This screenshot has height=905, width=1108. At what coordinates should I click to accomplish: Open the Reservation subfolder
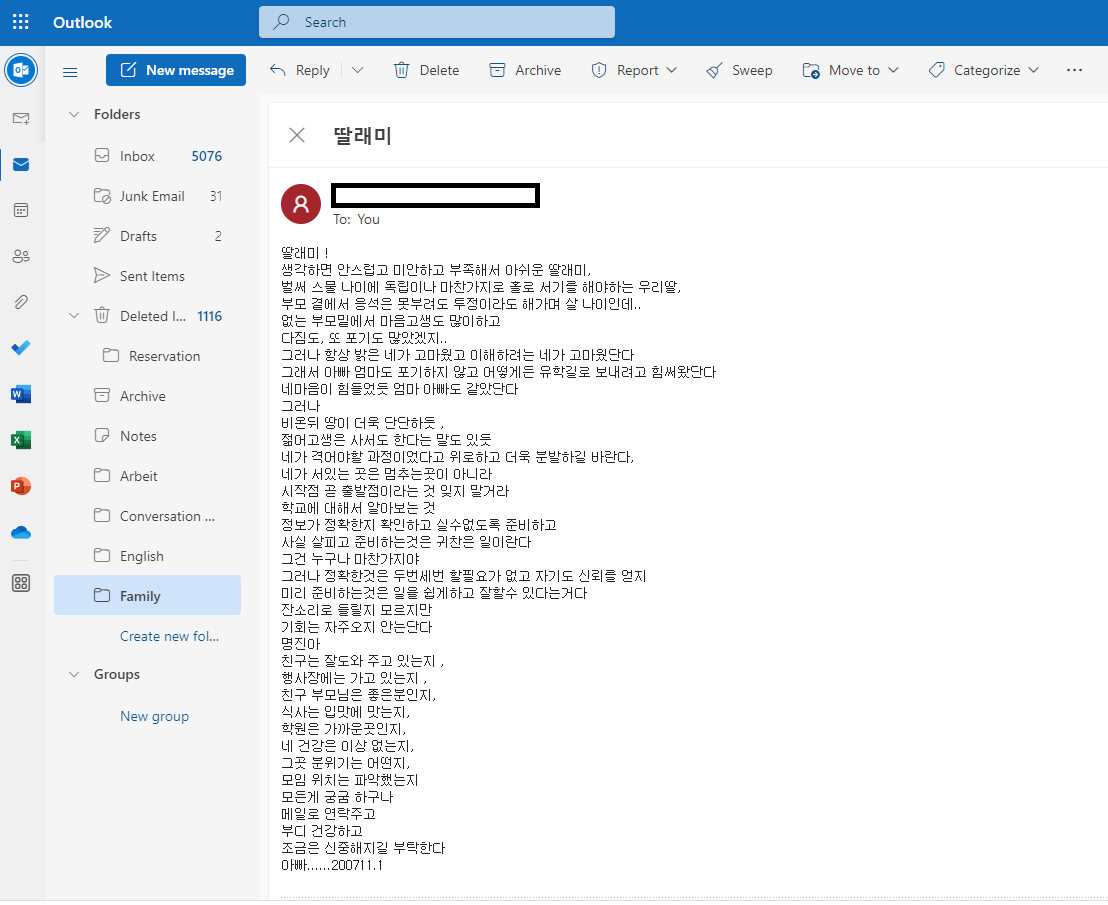point(147,356)
